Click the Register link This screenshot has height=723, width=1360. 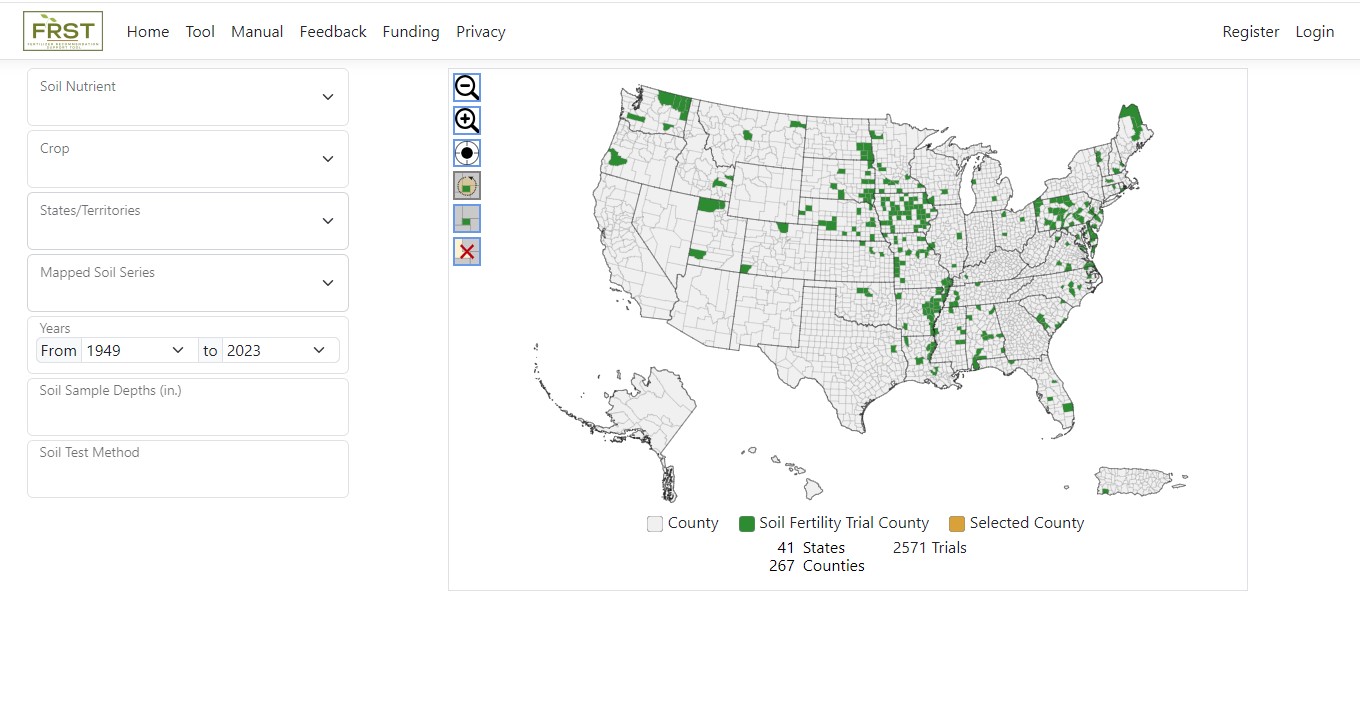pyautogui.click(x=1250, y=31)
